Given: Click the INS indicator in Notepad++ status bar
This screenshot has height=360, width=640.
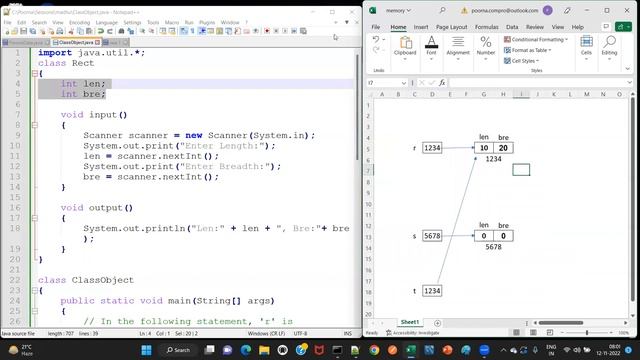Looking at the screenshot, I should click(x=347, y=333).
